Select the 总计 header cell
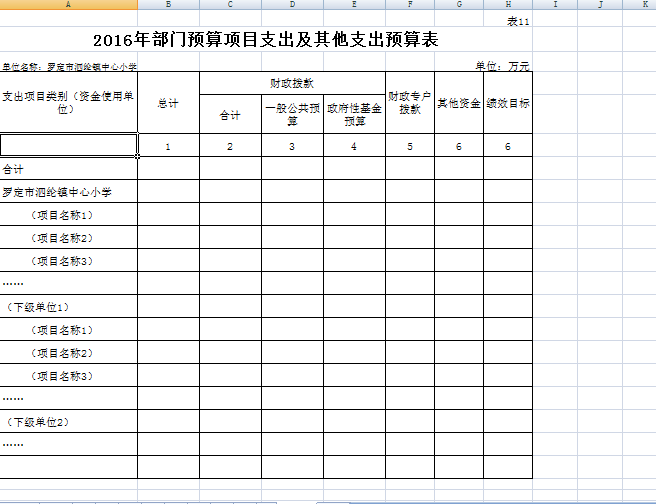The width and height of the screenshot is (656, 504). pyautogui.click(x=168, y=102)
